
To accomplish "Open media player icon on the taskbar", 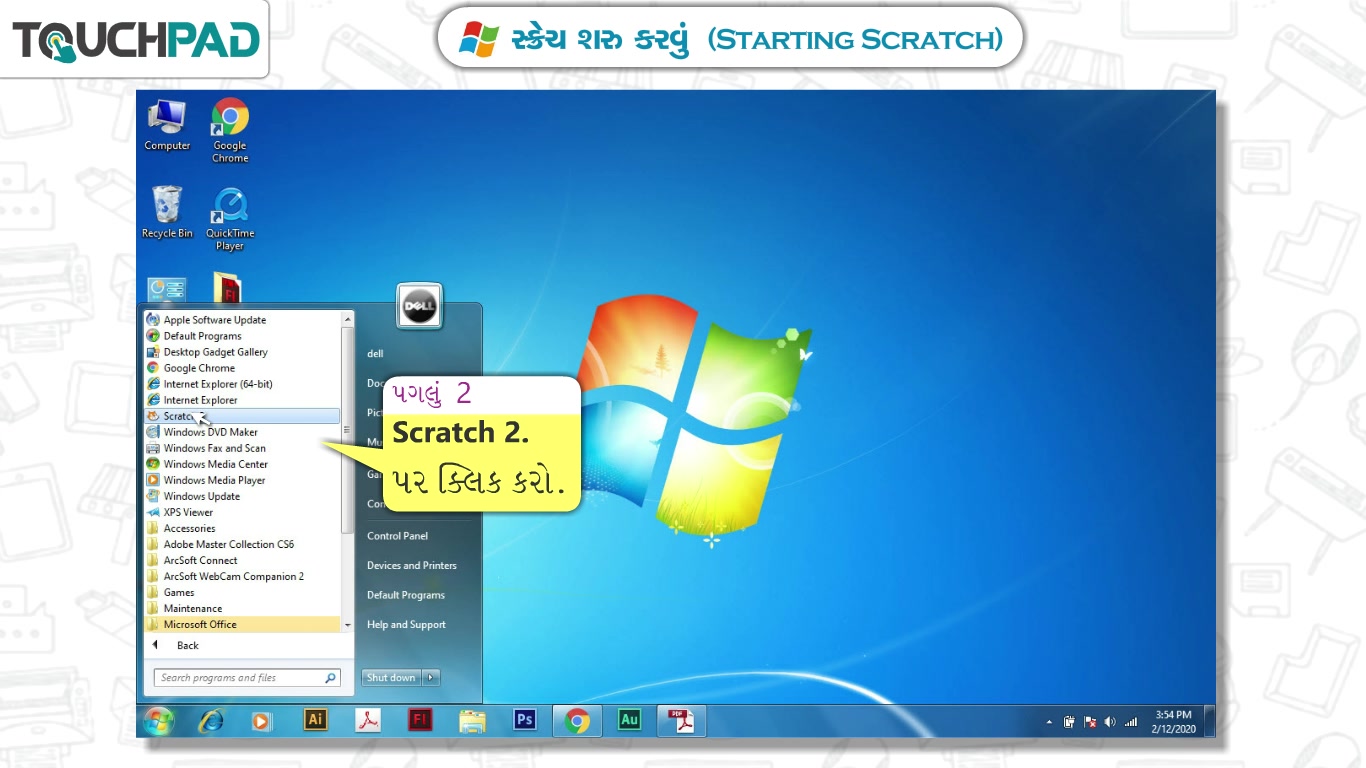I will click(262, 720).
